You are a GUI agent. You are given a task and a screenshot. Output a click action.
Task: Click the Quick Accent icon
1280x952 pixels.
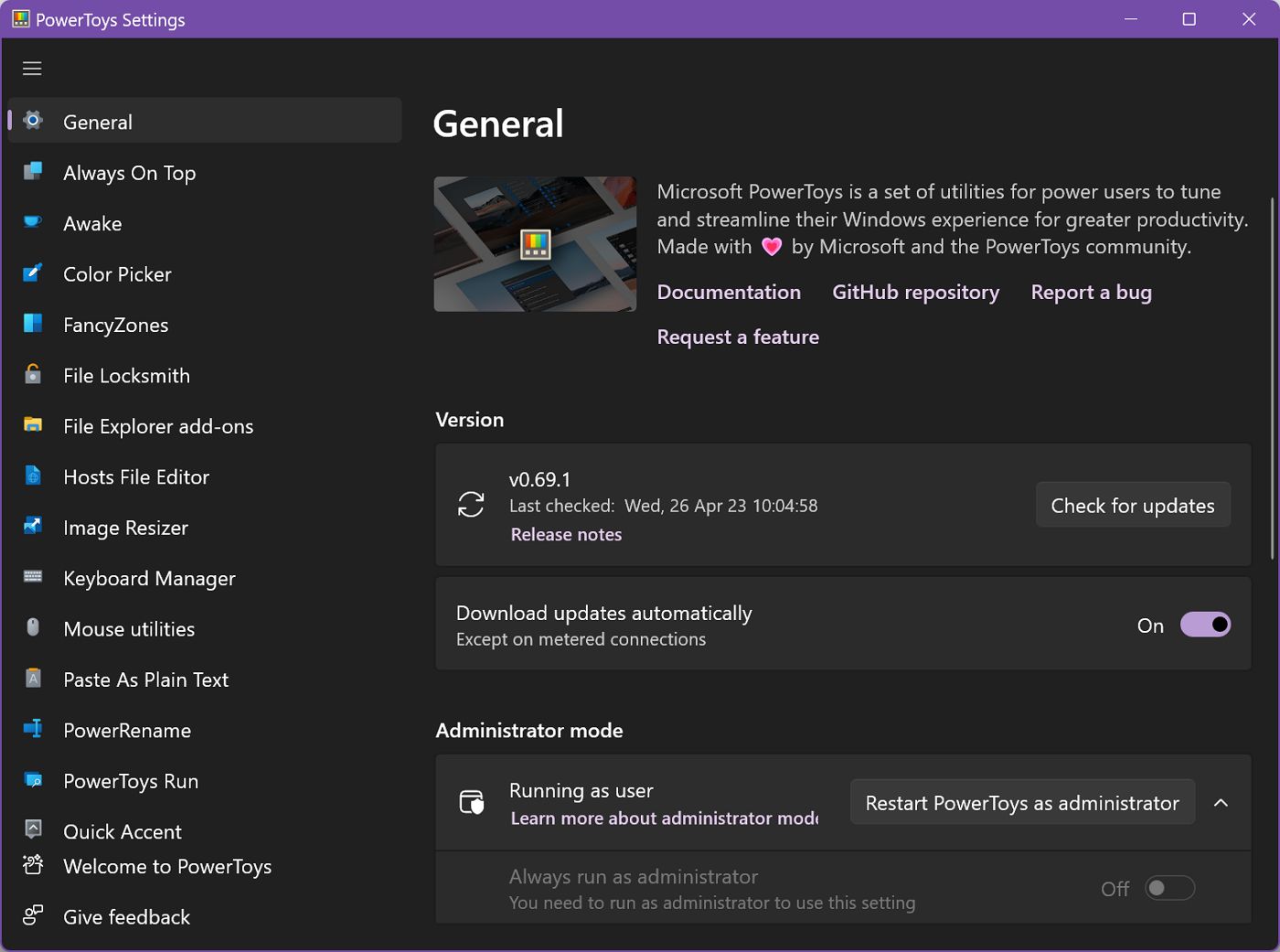point(33,829)
